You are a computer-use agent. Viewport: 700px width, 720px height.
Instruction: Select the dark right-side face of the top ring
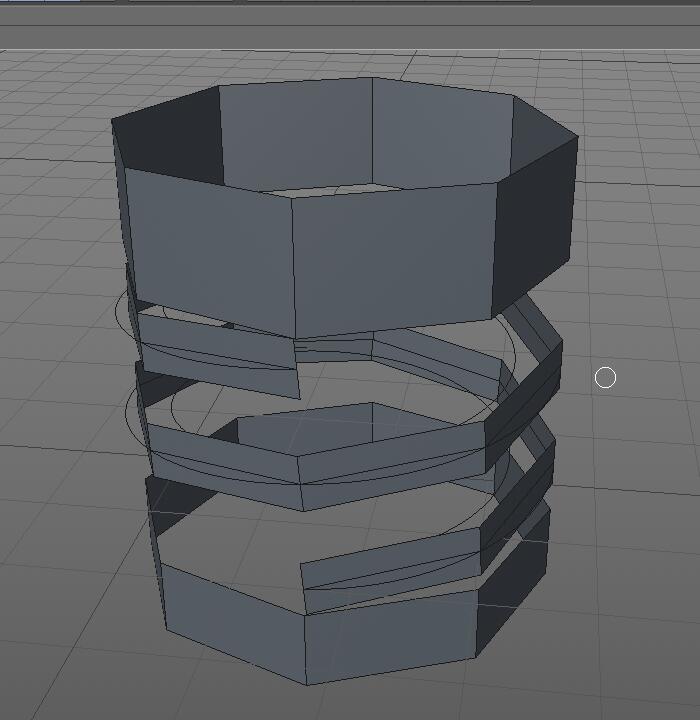click(535, 225)
